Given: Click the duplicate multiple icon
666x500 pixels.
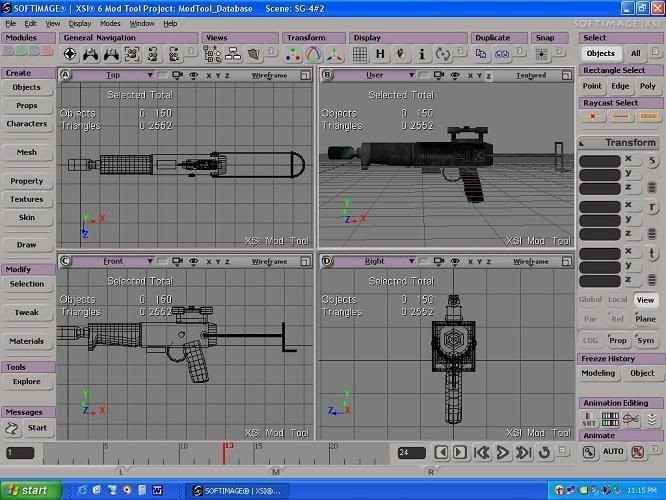Looking at the screenshot, I should [x=502, y=54].
